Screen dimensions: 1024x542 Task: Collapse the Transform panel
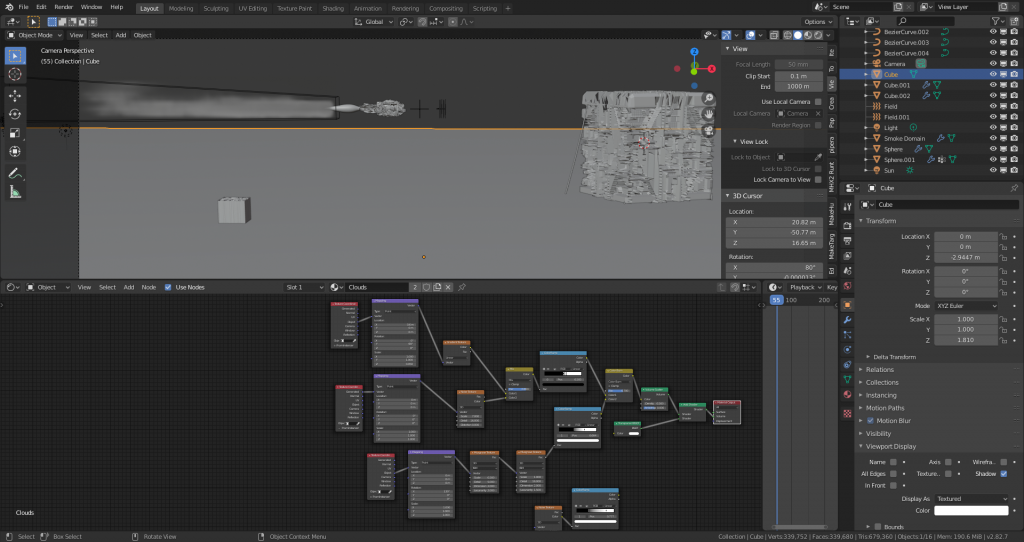click(x=861, y=221)
